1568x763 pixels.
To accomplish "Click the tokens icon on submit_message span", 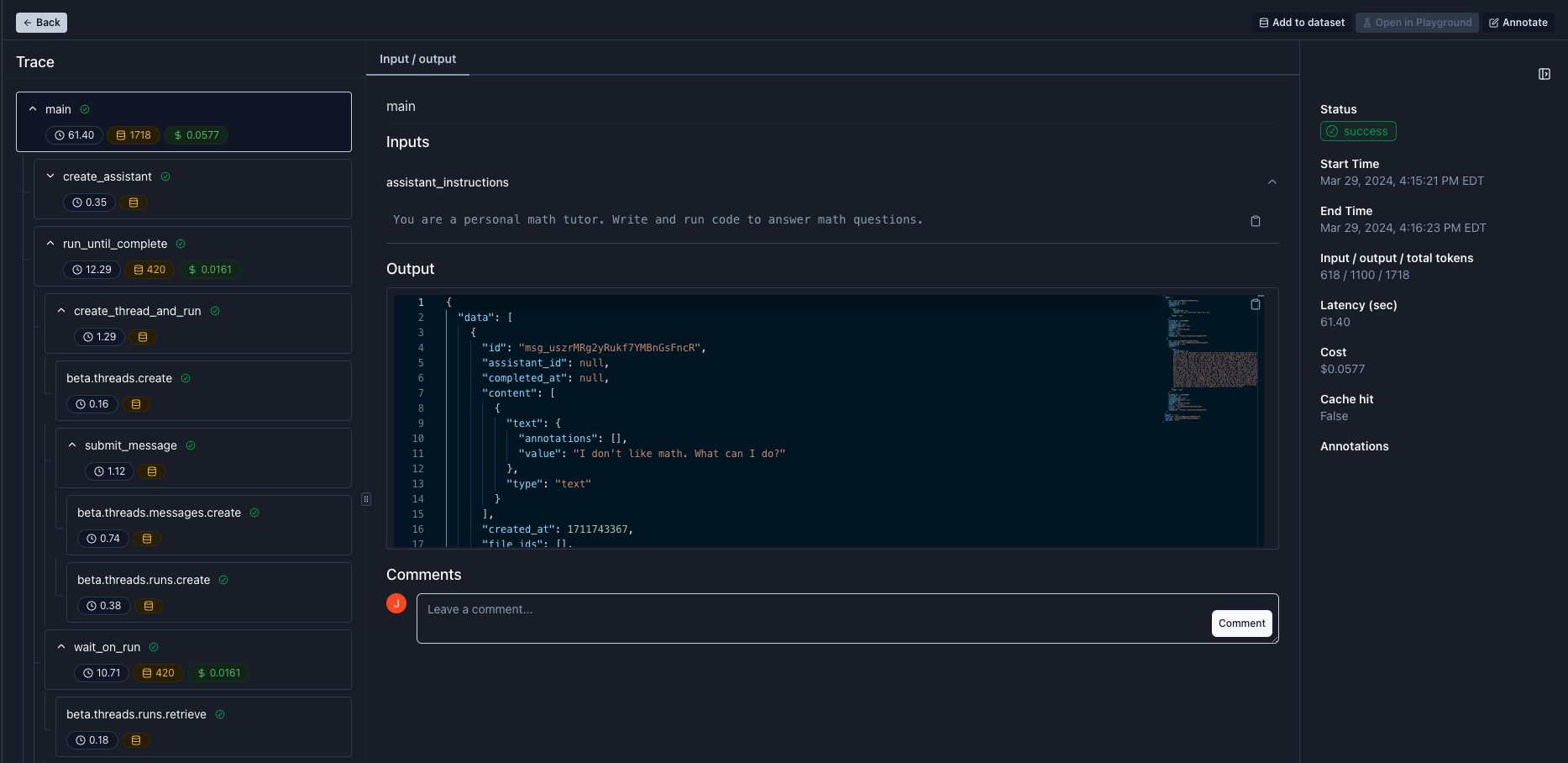I will point(151,471).
